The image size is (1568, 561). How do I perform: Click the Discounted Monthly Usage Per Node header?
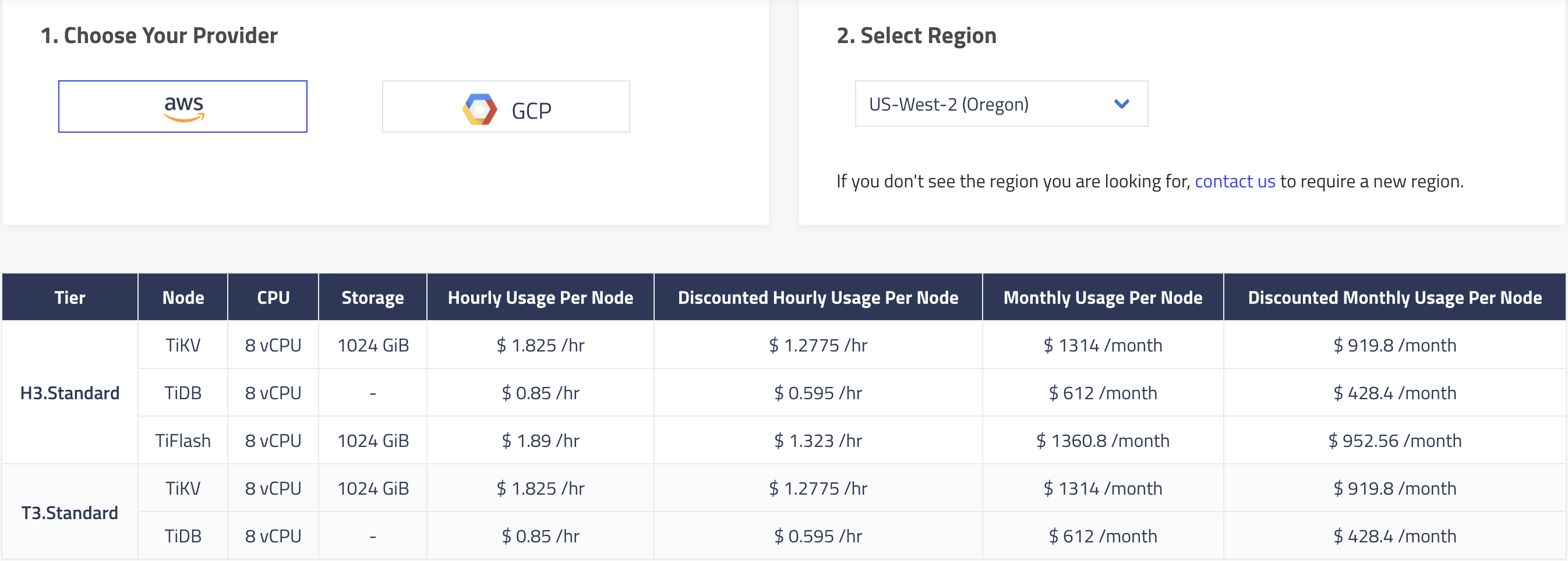[x=1394, y=297]
